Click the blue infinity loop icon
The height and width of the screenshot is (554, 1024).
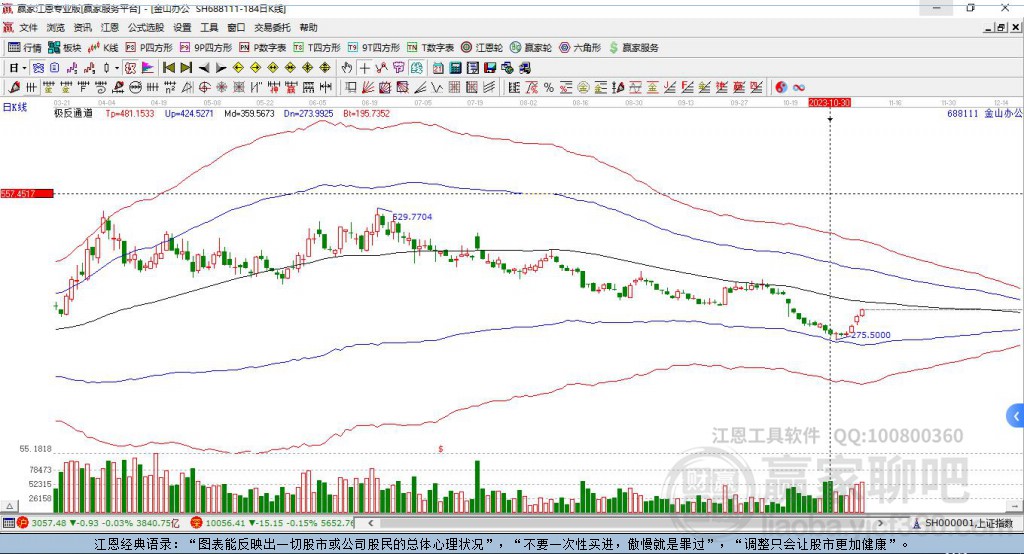(799, 87)
